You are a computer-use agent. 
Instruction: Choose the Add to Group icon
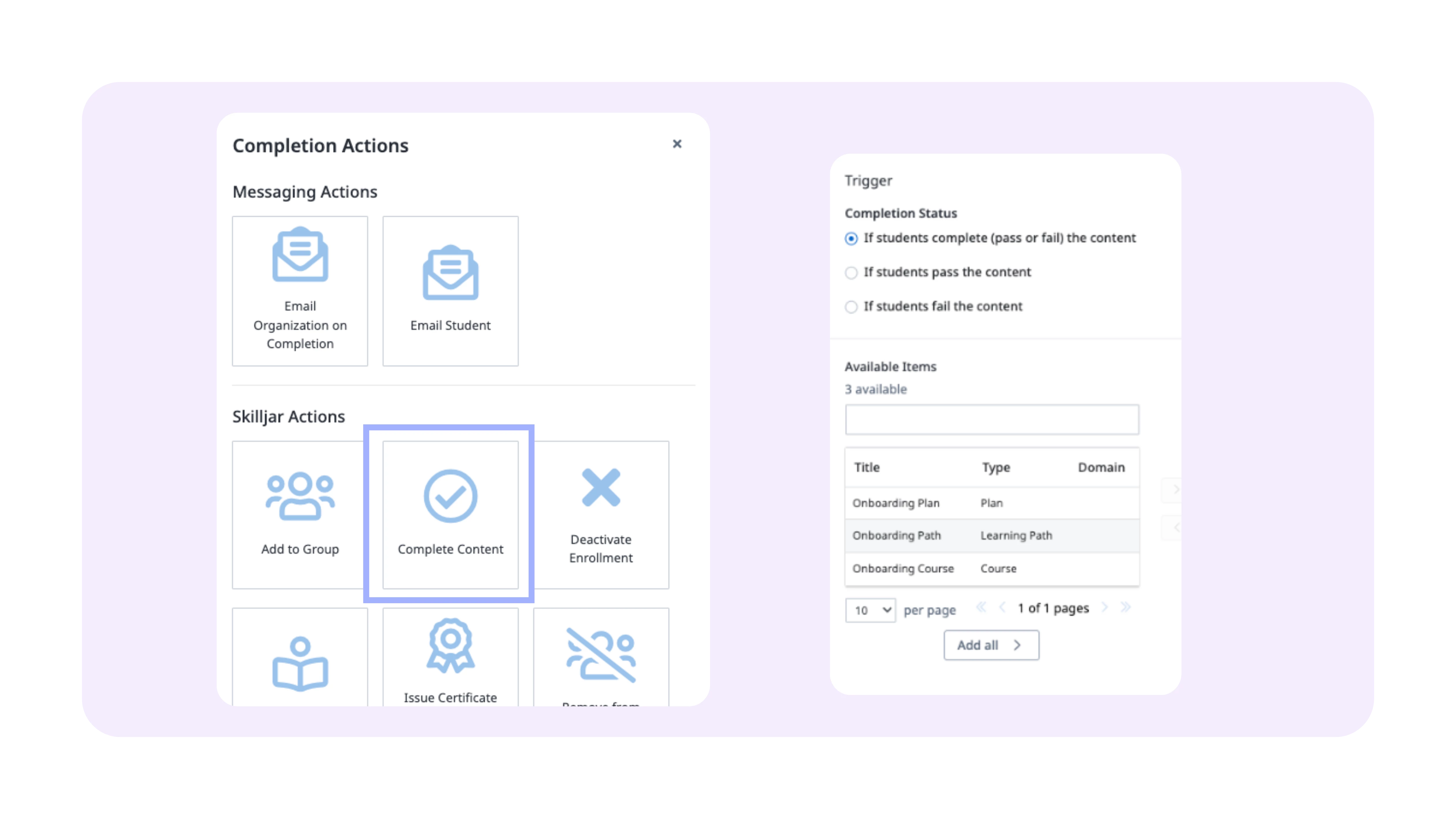coord(300,496)
